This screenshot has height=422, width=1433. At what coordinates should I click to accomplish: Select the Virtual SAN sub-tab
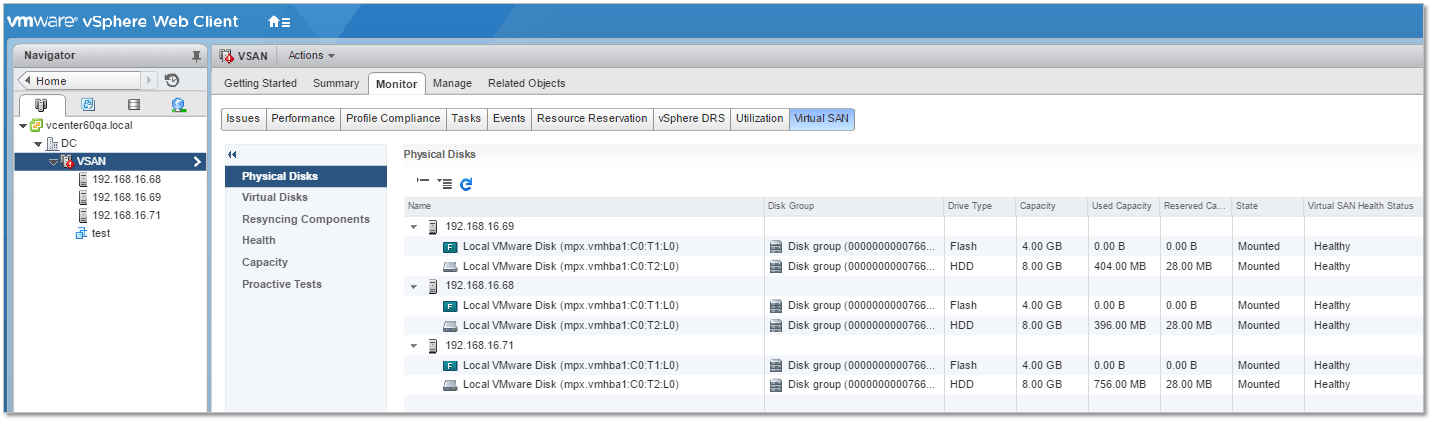tap(822, 119)
